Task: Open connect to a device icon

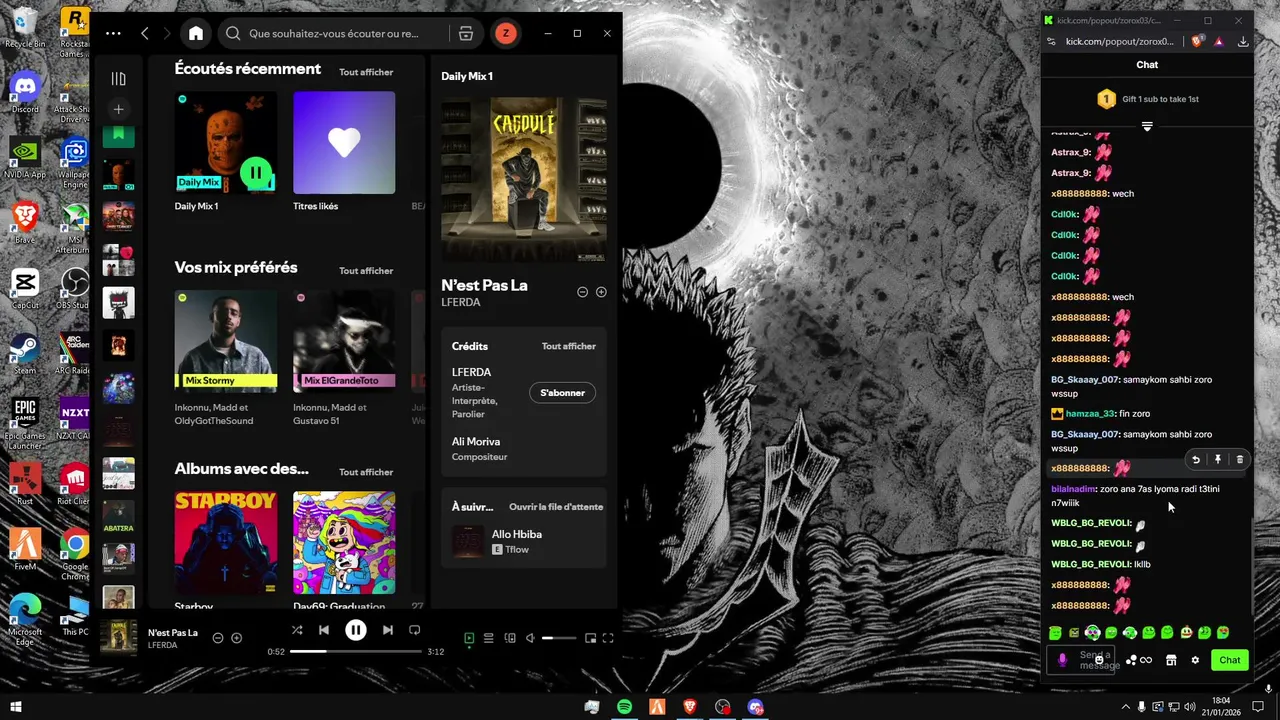Action: (510, 638)
